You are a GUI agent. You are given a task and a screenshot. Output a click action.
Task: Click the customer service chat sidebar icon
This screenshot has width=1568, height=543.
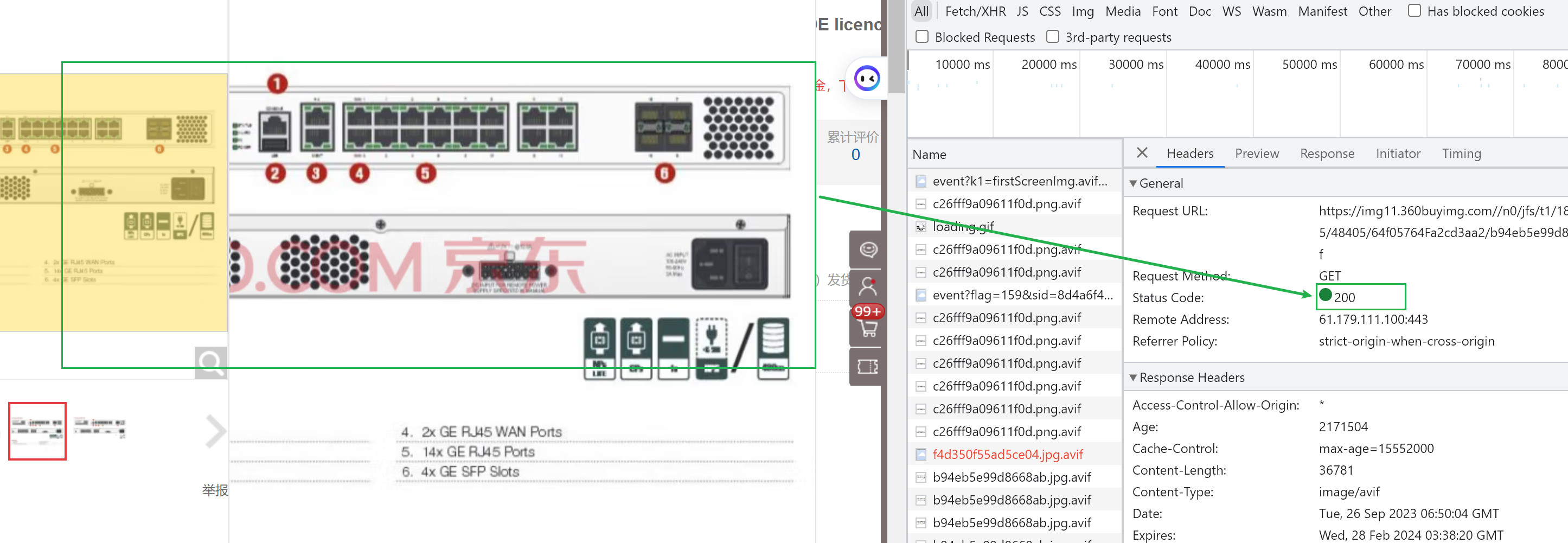click(867, 250)
